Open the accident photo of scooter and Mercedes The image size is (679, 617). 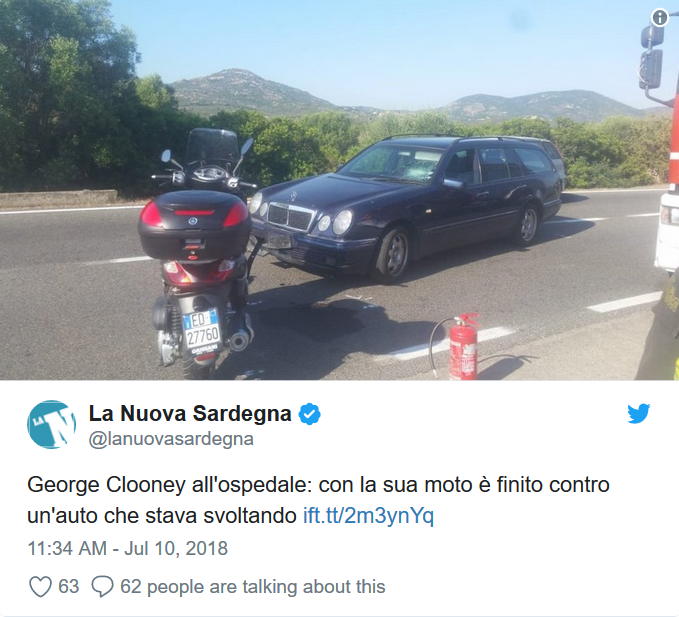[x=340, y=190]
